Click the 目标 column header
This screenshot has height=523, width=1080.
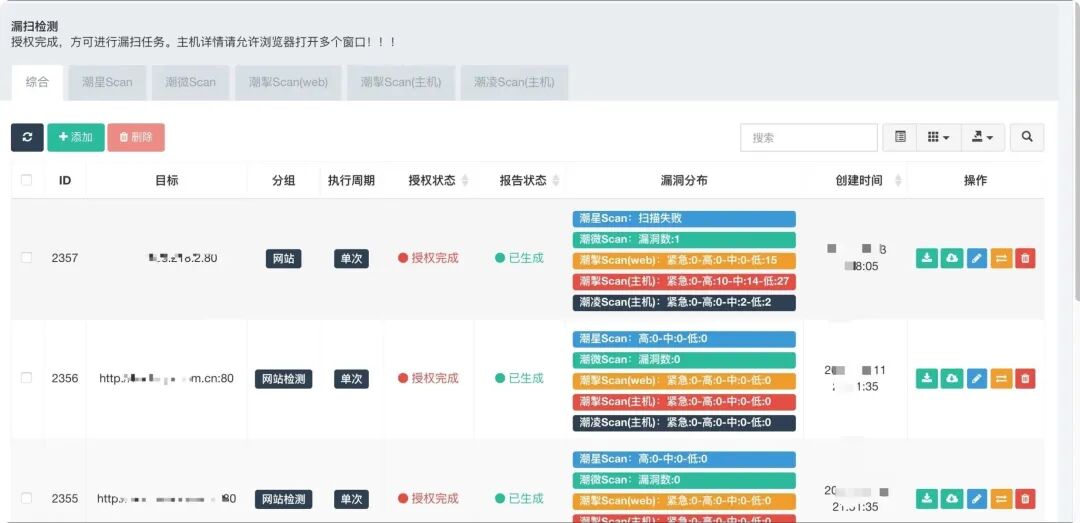click(x=167, y=181)
